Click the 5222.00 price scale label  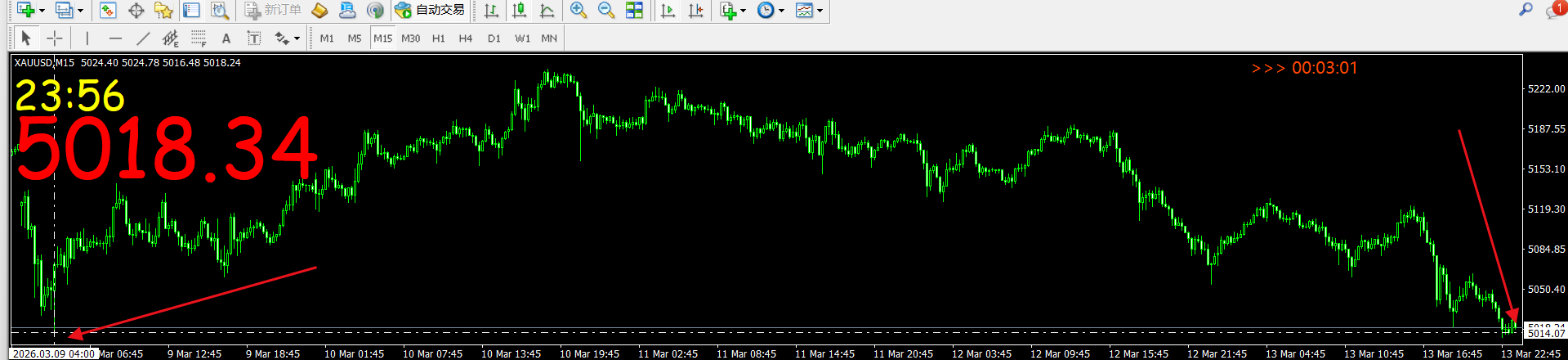[1547, 88]
